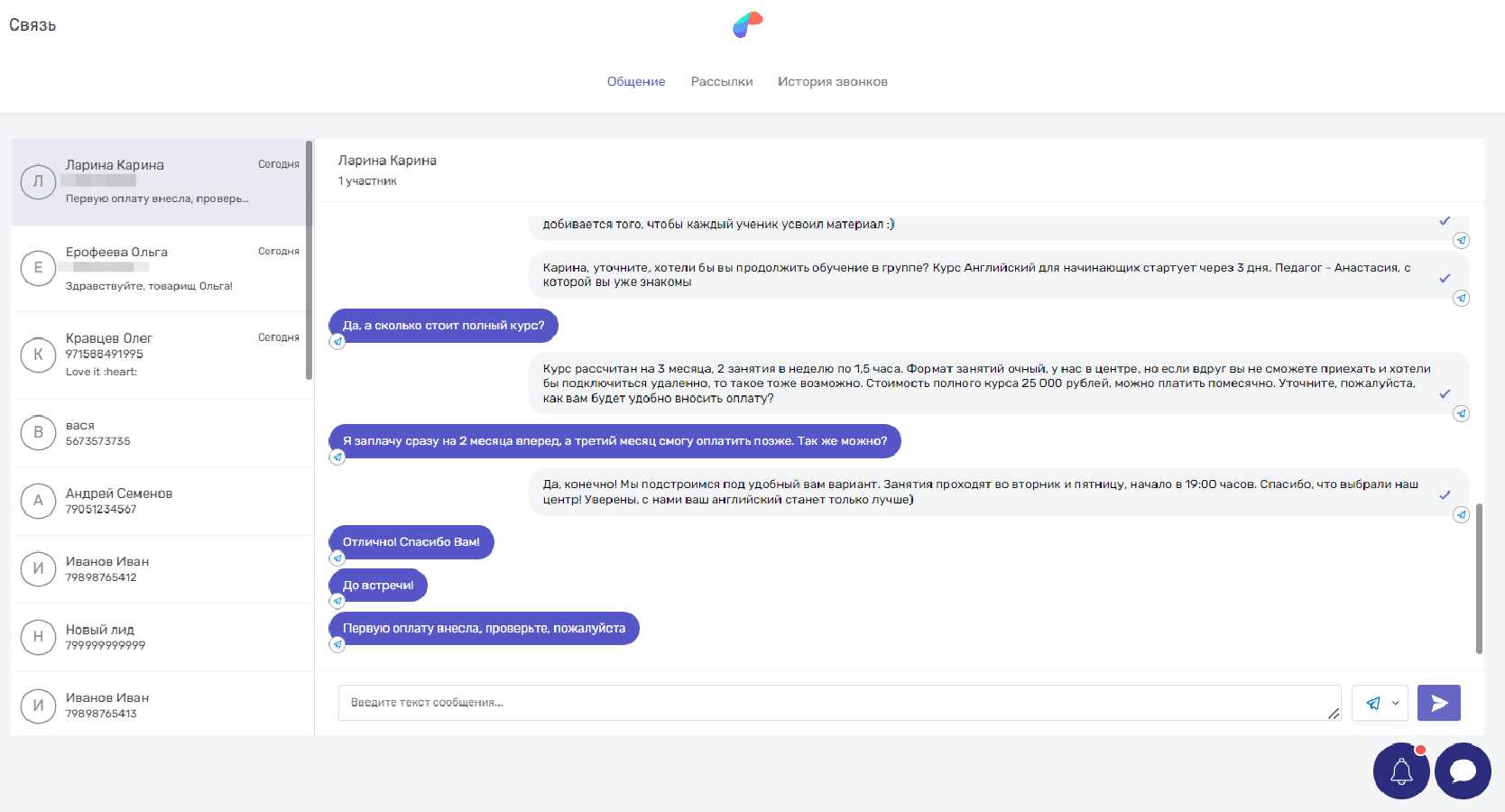Click Telegram icon under 'Отлично! Спасибо Вам!' message

point(337,558)
